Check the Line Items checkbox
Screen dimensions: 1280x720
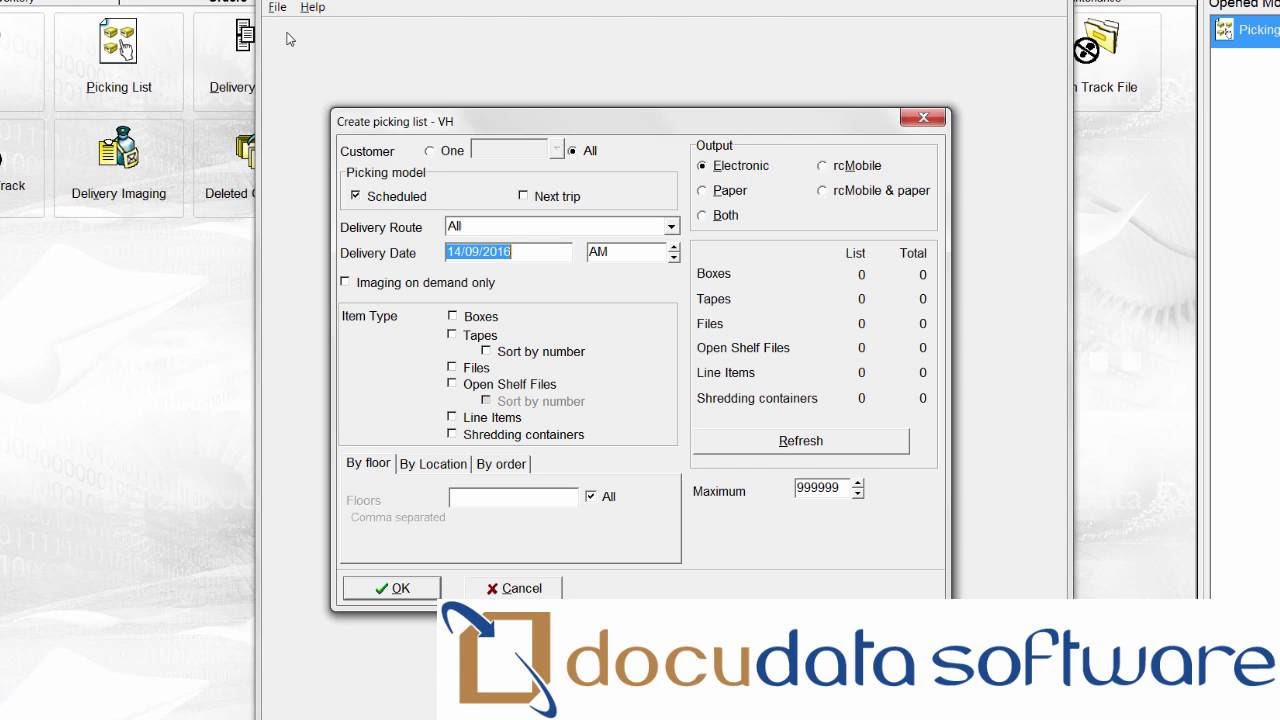click(452, 417)
